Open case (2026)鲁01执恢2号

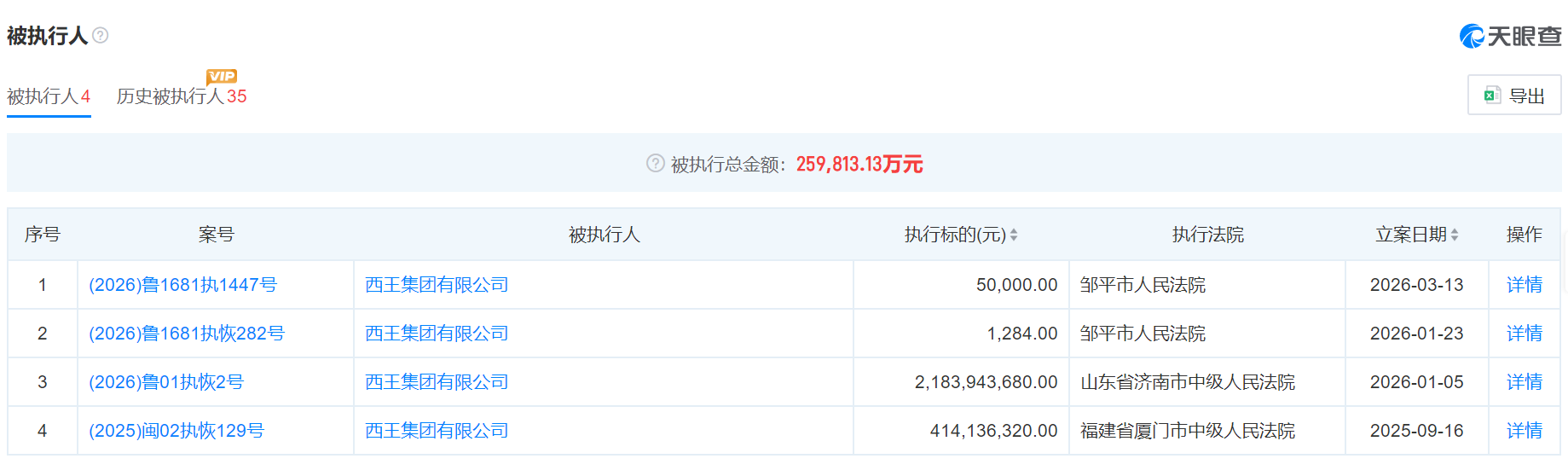point(166,382)
